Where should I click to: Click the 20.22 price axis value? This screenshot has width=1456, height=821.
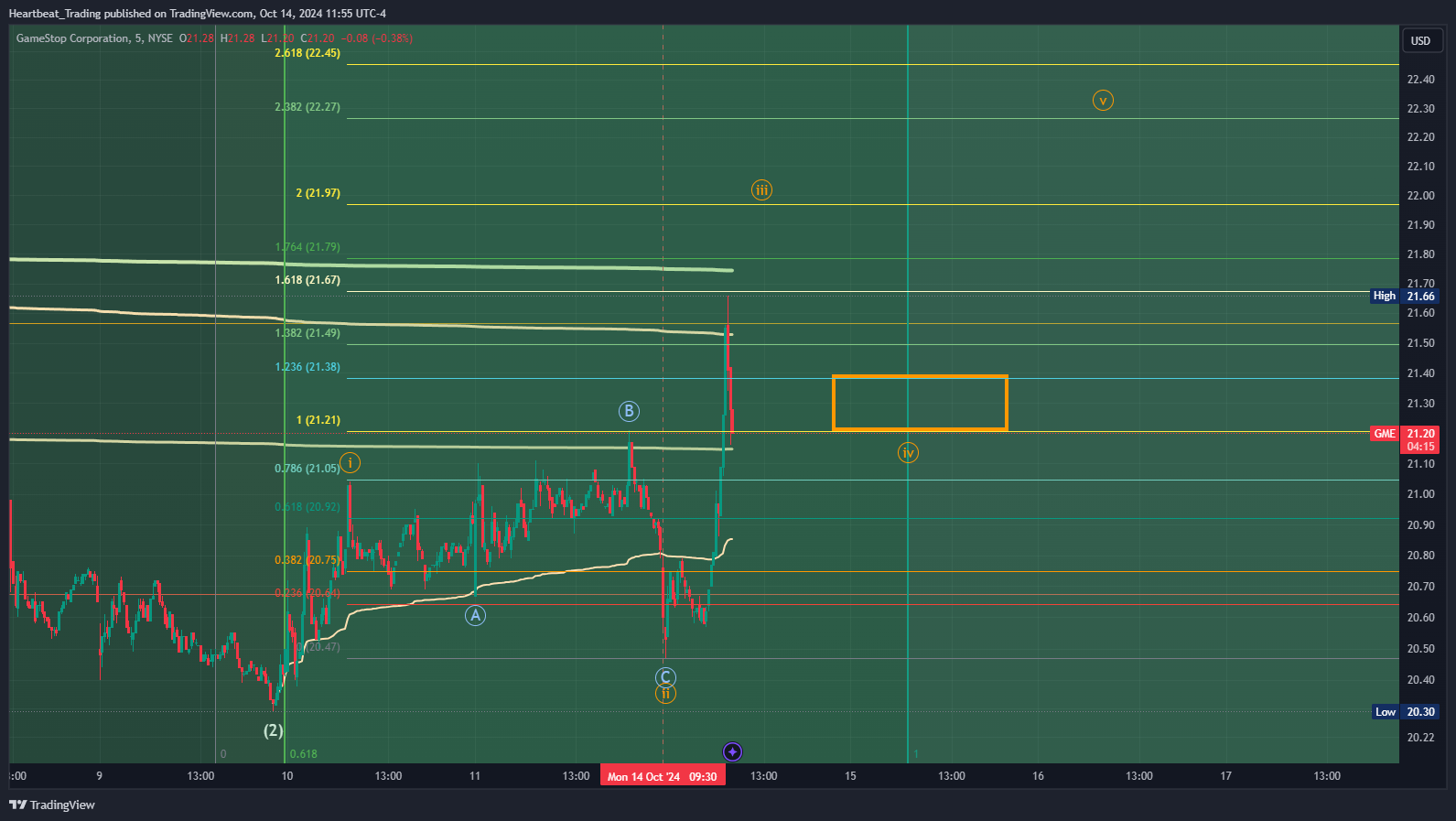tap(1420, 738)
